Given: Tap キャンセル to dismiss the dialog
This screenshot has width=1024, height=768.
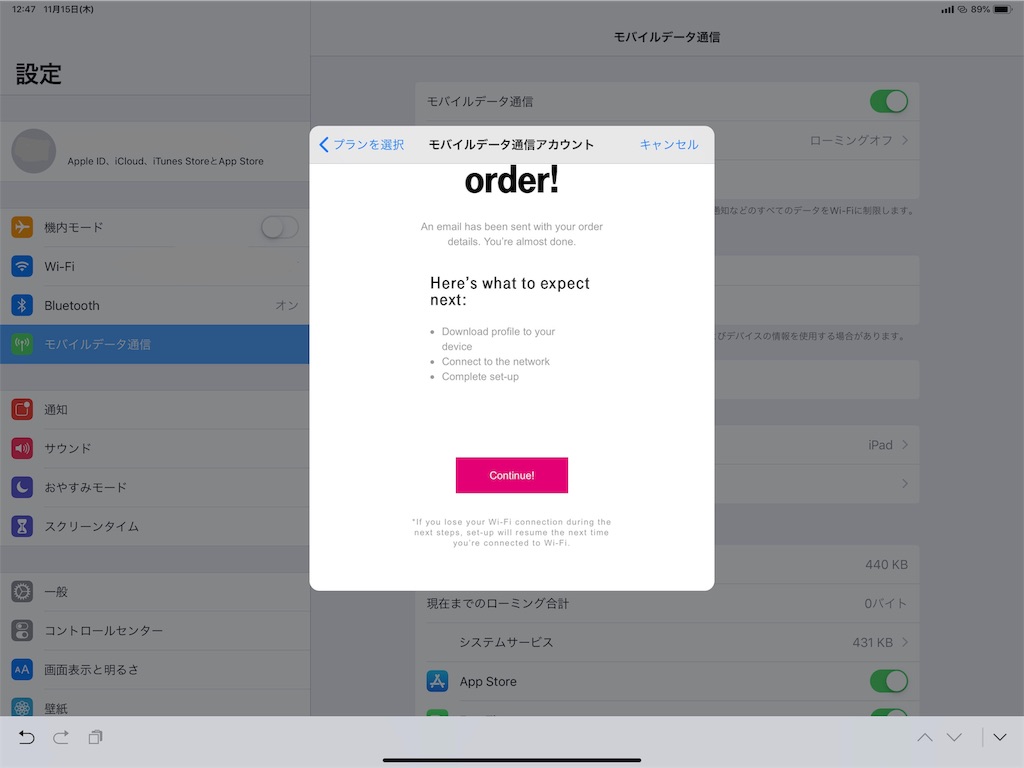Looking at the screenshot, I should 669,144.
